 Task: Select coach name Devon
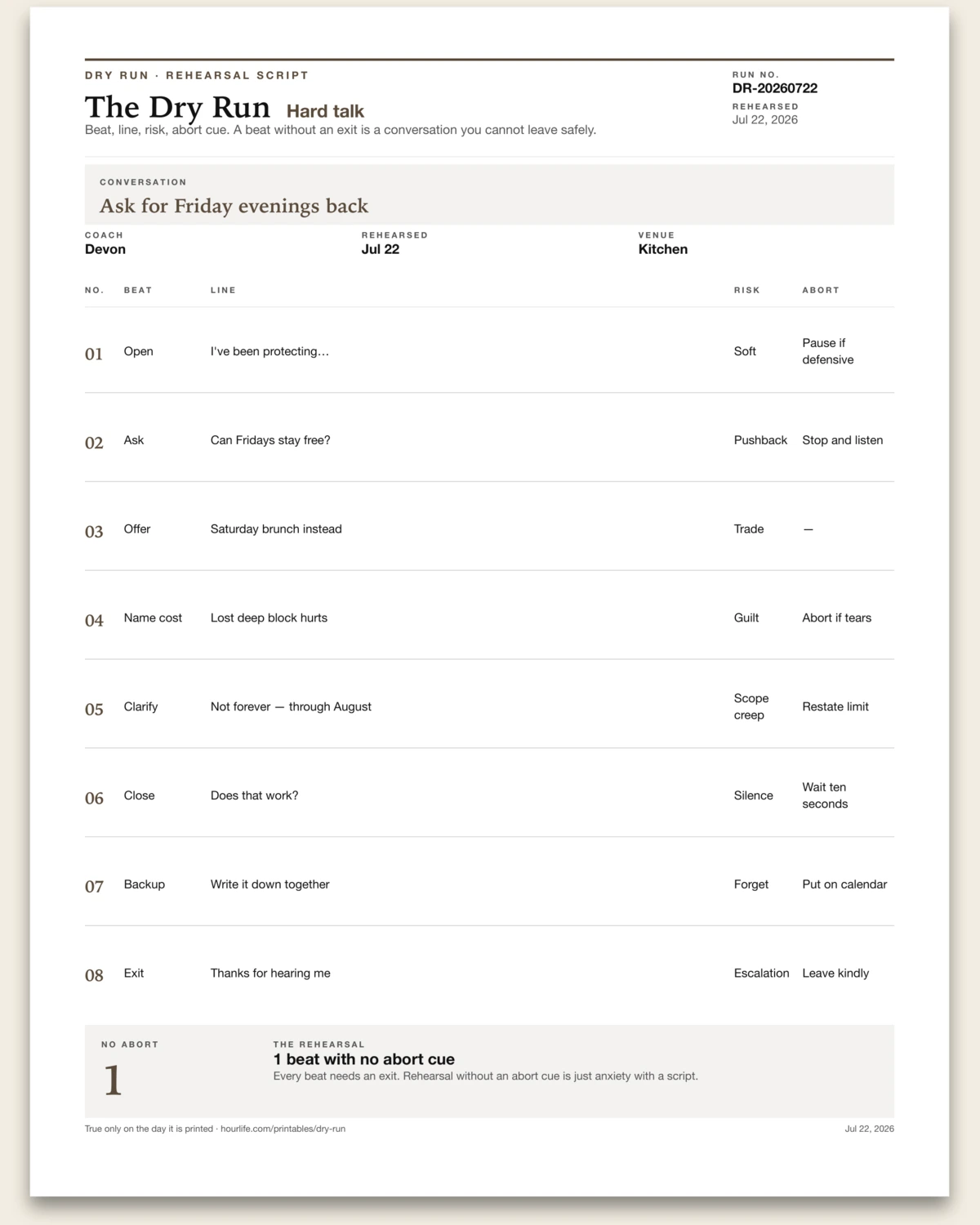105,249
